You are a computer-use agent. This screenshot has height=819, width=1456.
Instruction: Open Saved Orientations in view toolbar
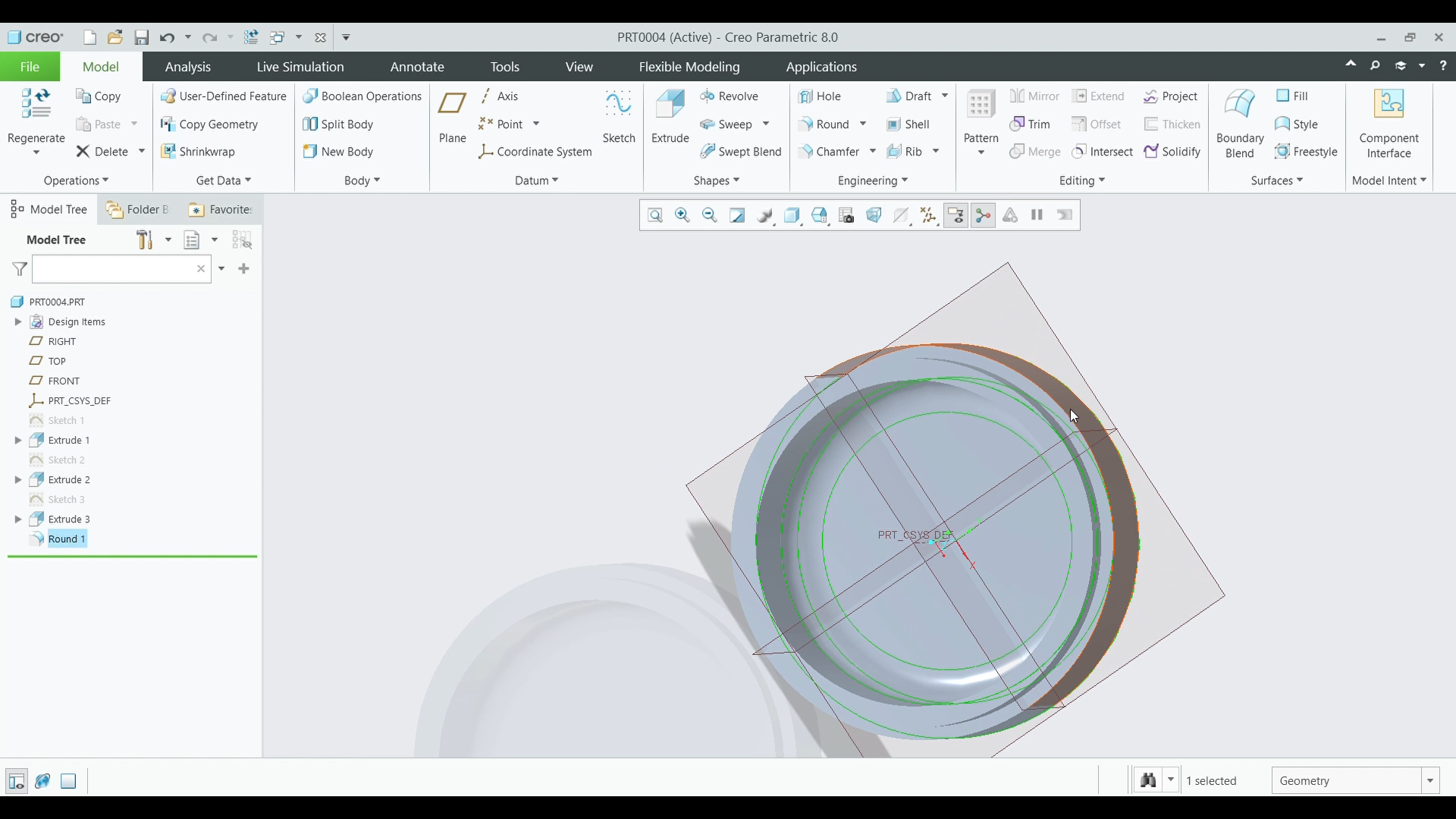(820, 215)
